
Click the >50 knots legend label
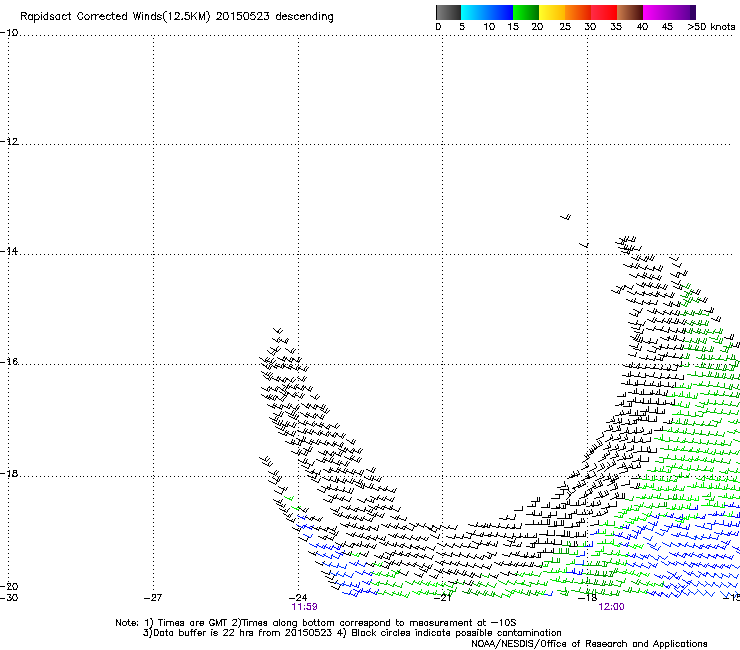point(711,27)
